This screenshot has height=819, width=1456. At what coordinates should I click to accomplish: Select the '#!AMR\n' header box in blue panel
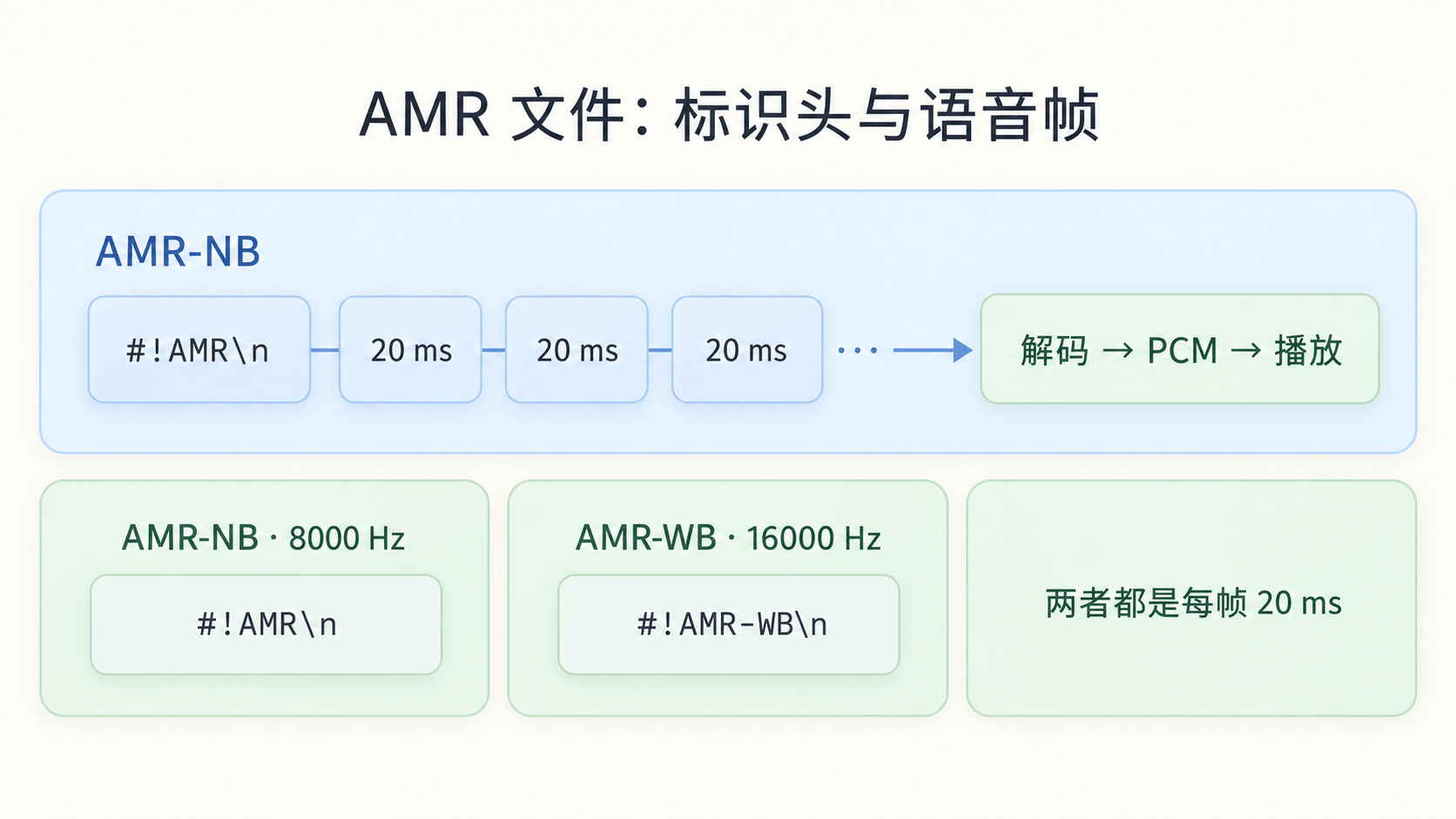(x=199, y=350)
